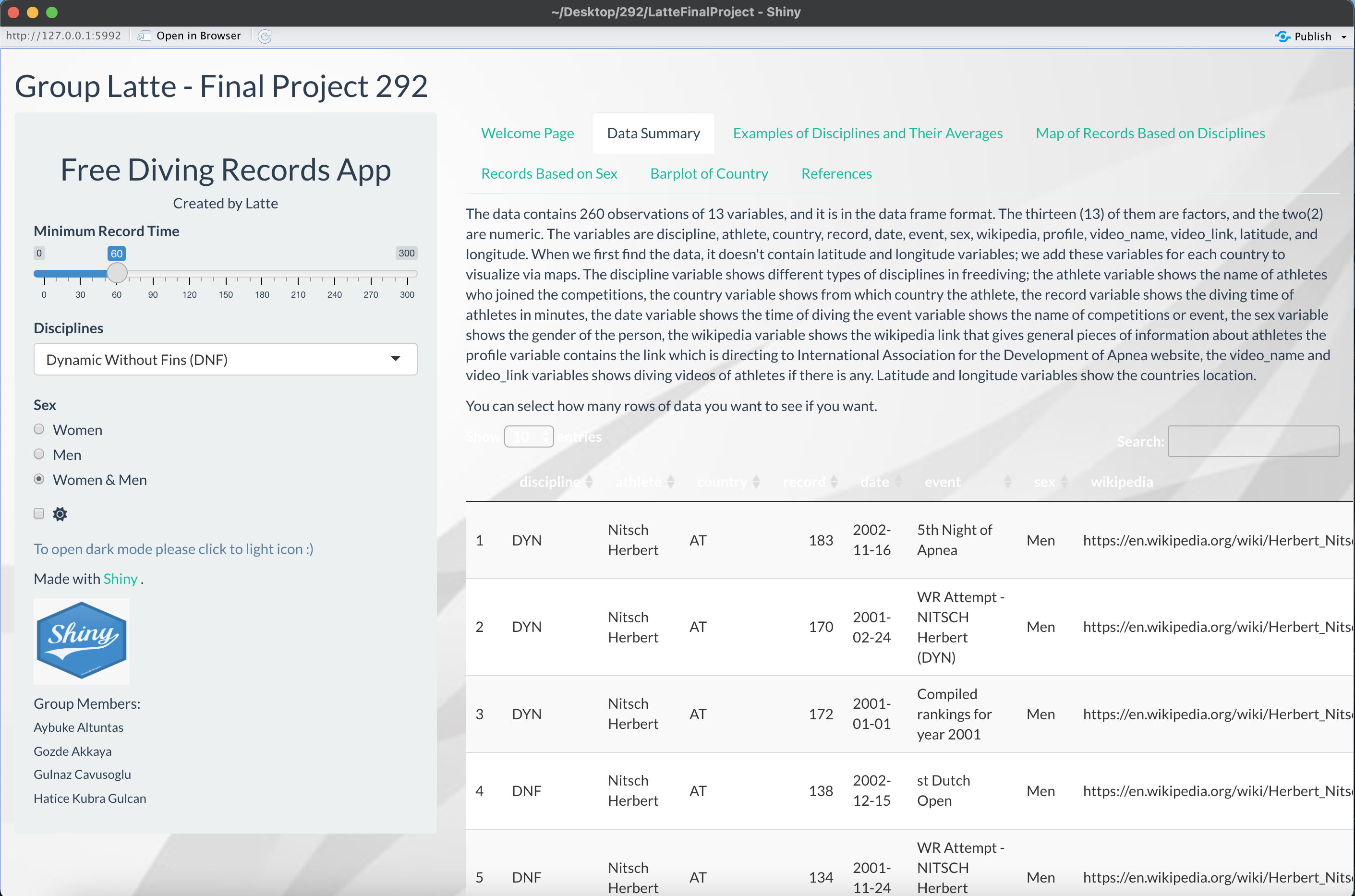
Task: Select the Women radio button
Action: coord(39,429)
